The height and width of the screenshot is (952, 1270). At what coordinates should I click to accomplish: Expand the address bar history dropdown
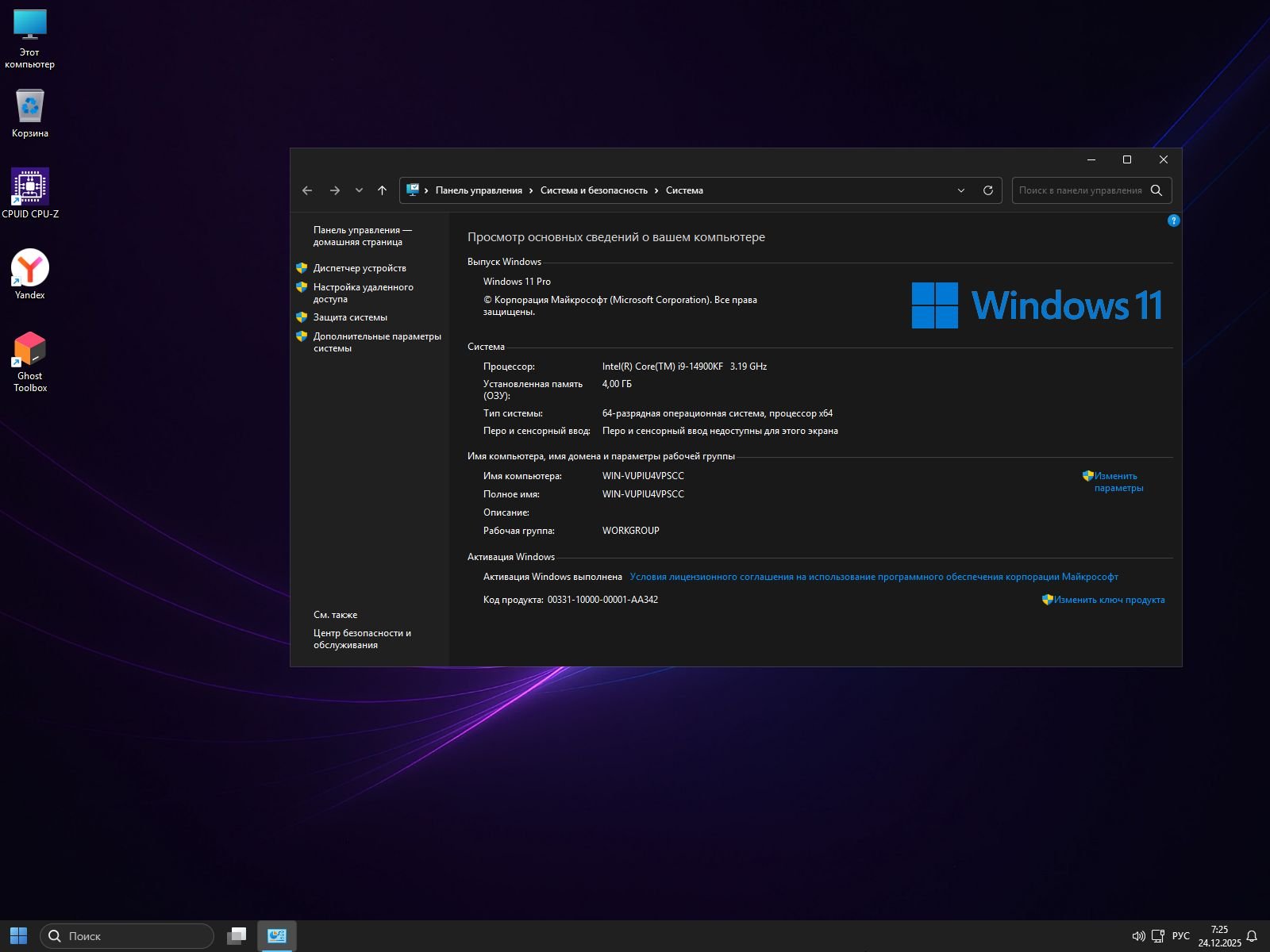click(961, 190)
